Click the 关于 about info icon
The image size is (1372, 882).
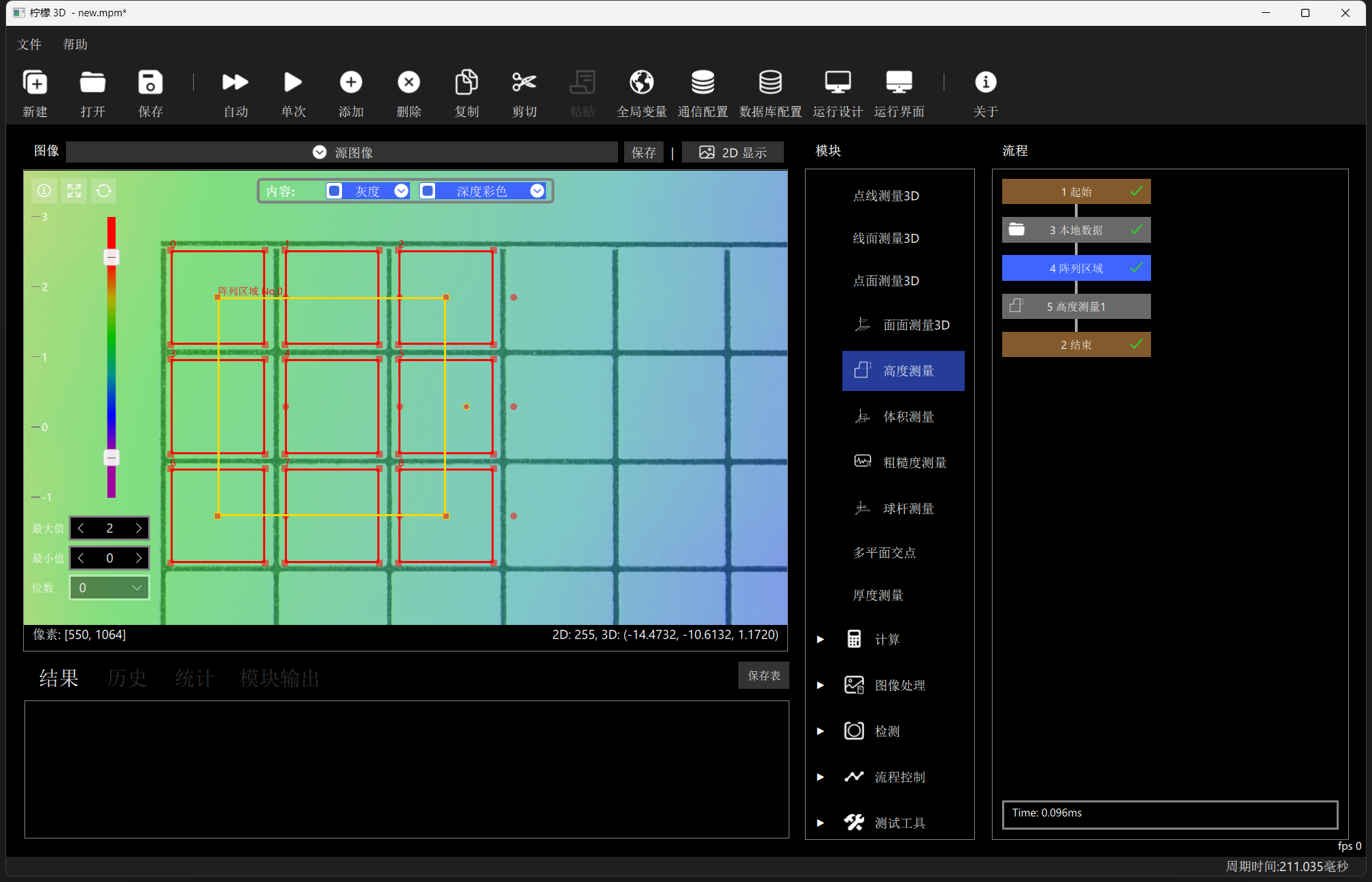pos(985,82)
